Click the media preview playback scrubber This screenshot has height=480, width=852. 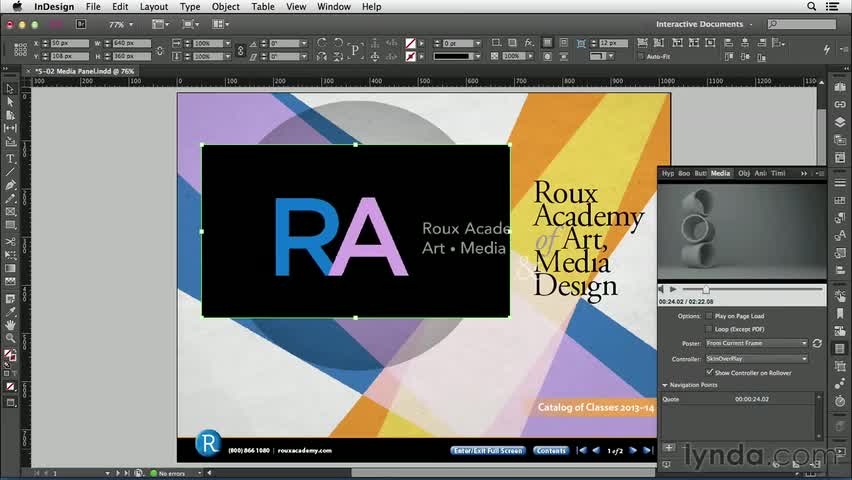[705, 290]
